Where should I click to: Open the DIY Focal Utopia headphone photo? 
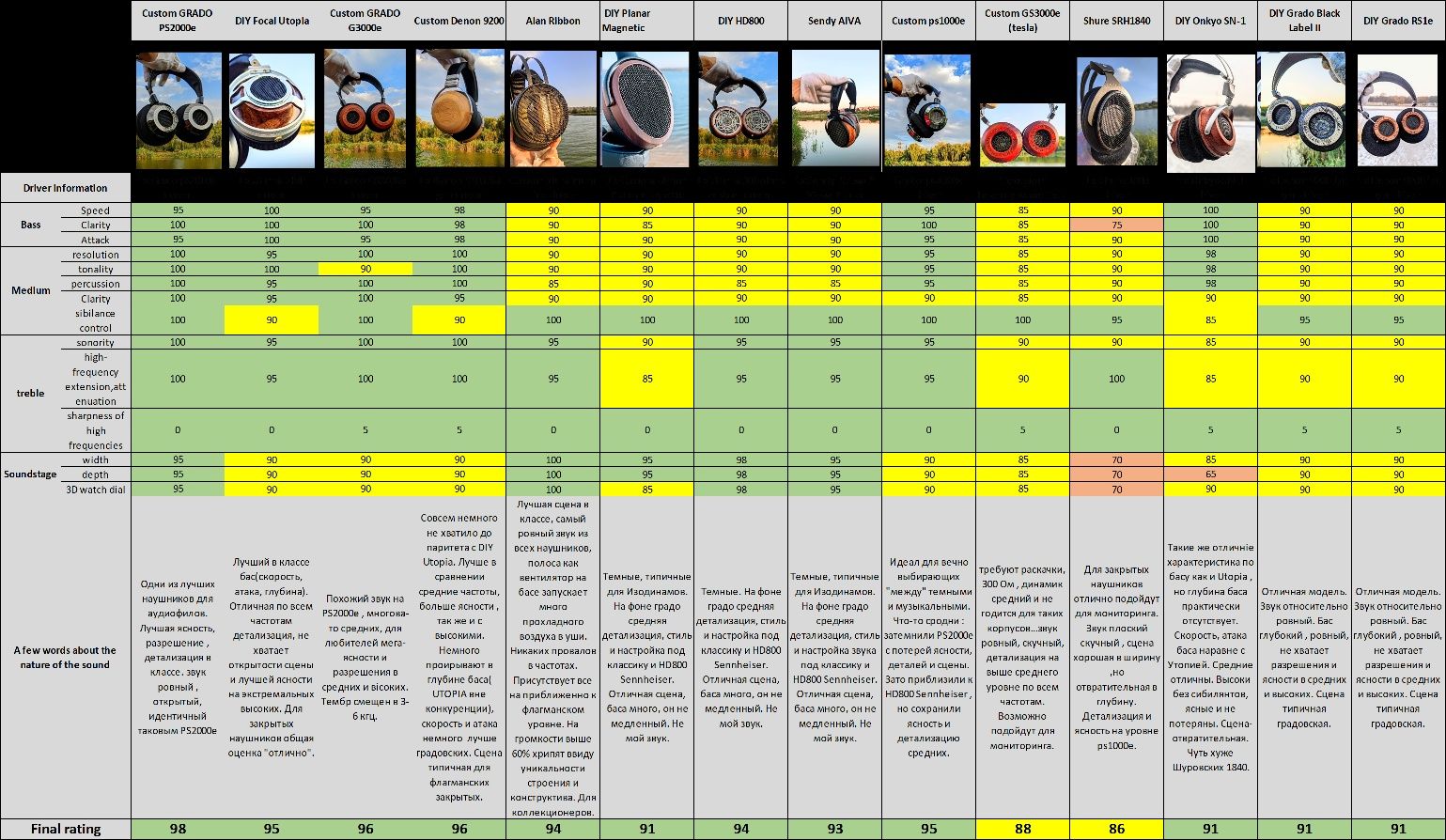(x=272, y=110)
